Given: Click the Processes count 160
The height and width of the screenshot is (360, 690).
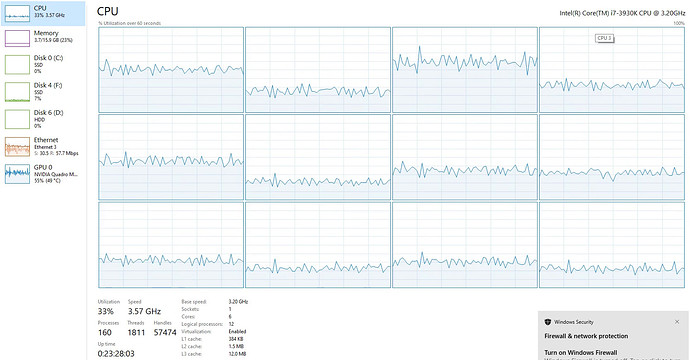Looking at the screenshot, I should coord(105,332).
